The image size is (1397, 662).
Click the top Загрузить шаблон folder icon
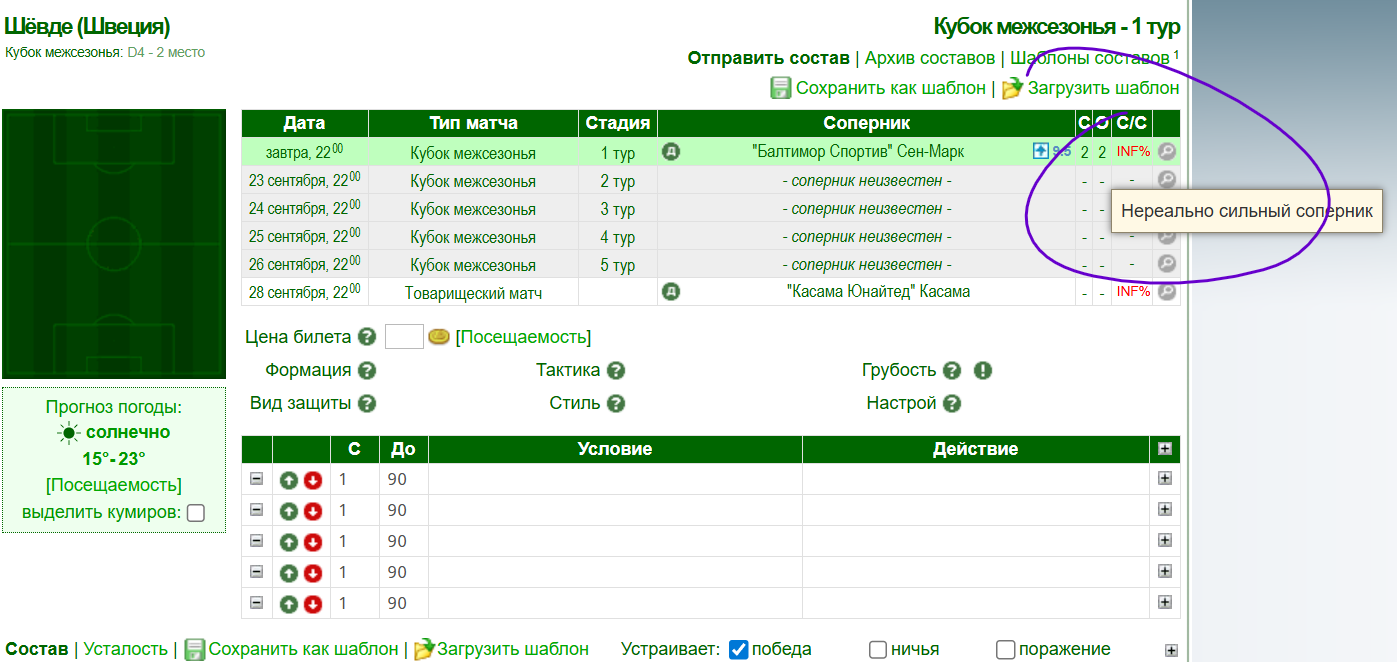coord(1013,88)
